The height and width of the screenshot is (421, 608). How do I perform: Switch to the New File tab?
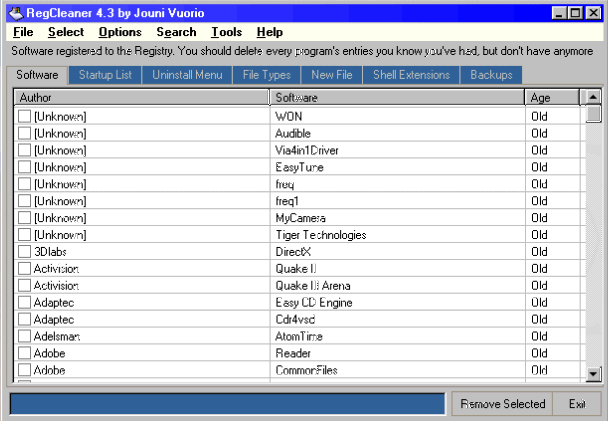[332, 75]
